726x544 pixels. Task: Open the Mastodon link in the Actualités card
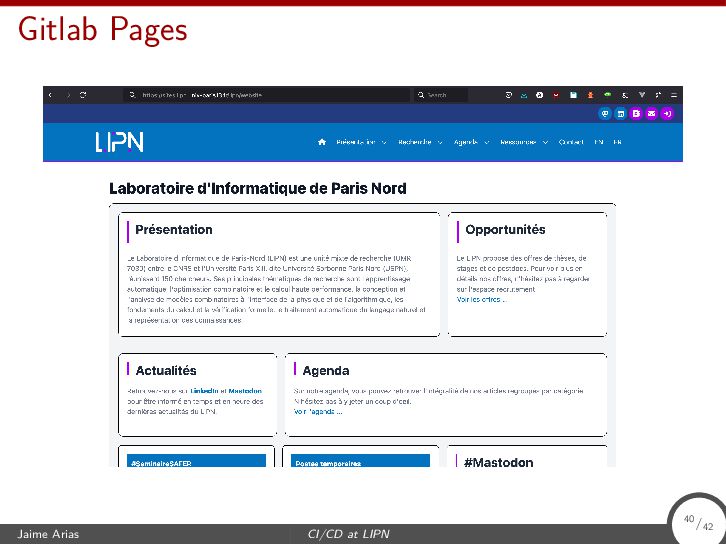[245, 391]
